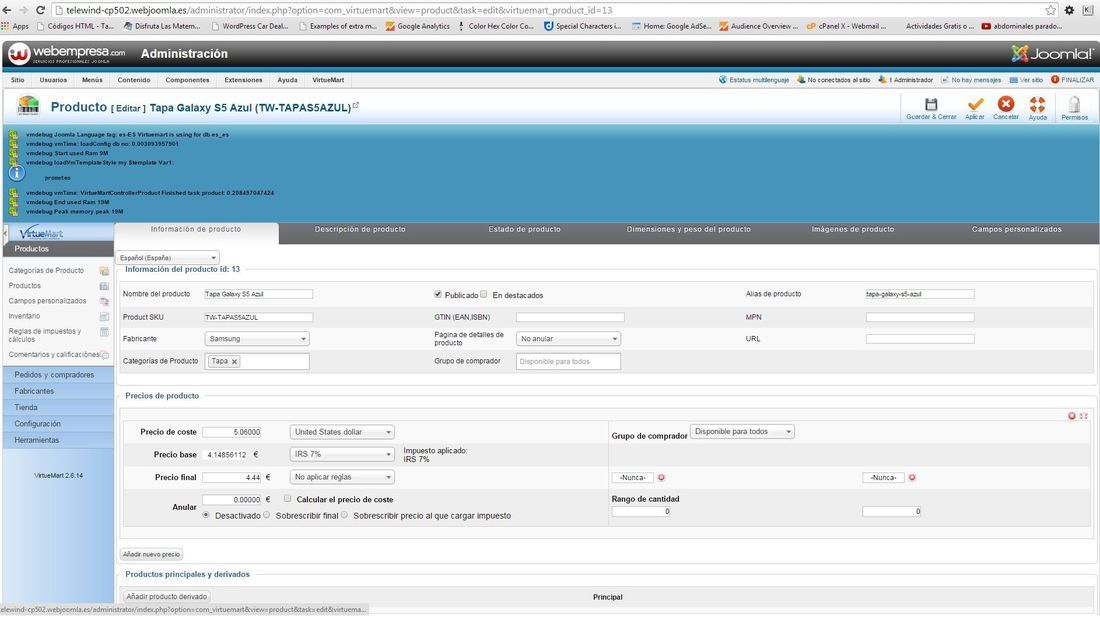Click the Inventario sidebar icon
Image resolution: width=1100 pixels, height=630 pixels.
[x=104, y=316]
